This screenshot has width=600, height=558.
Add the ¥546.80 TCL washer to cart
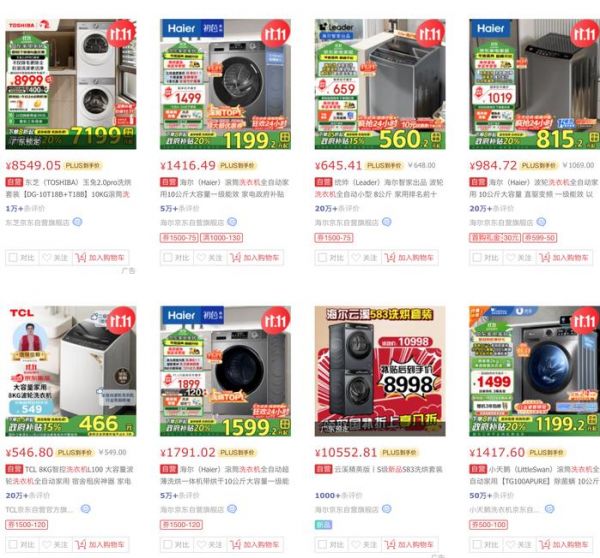[101, 545]
